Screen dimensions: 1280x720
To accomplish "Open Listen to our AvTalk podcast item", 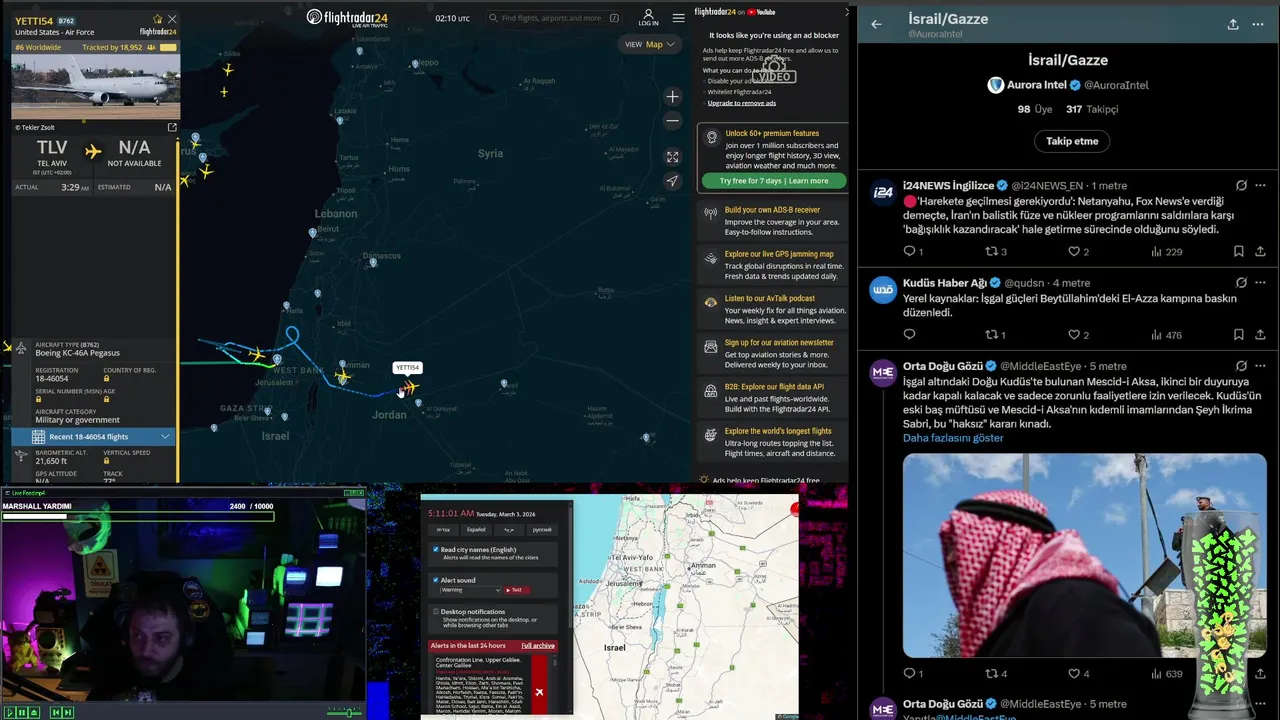I will coord(773,309).
